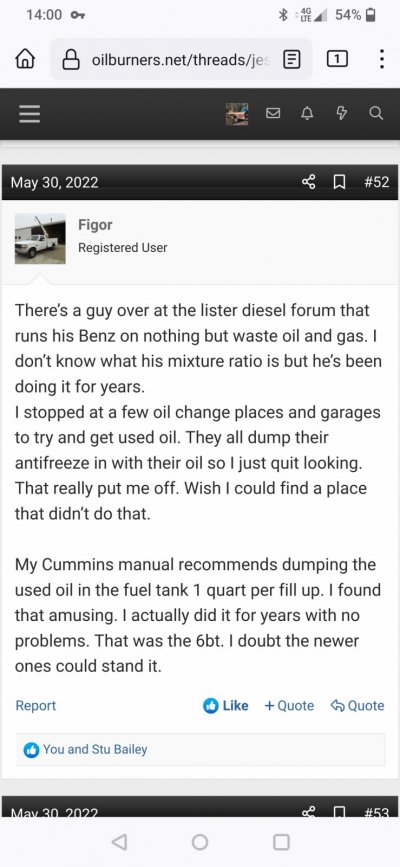This screenshot has height=867, width=400.
Task: Open the browser three-dot overflow menu
Action: (382, 59)
